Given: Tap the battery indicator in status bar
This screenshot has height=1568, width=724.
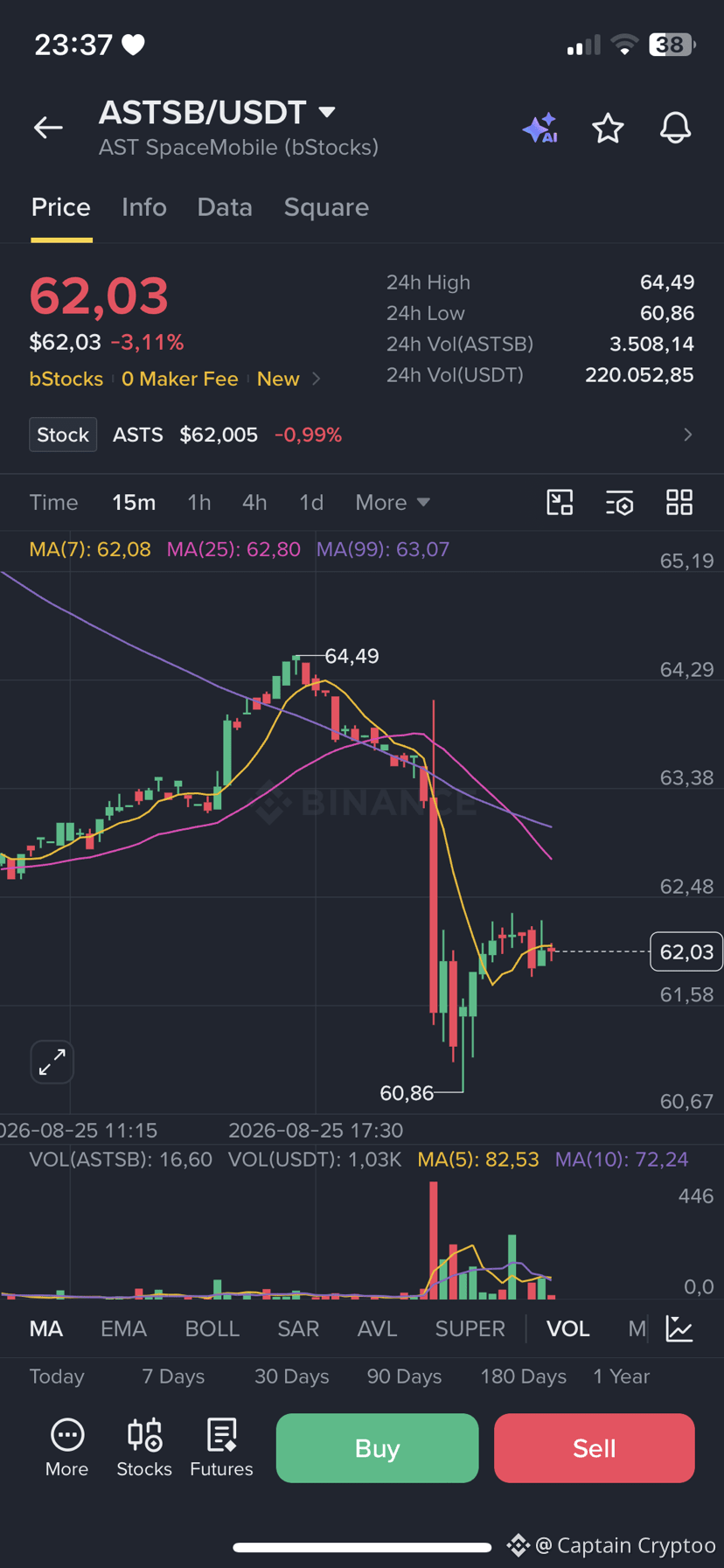Looking at the screenshot, I should coord(672,45).
